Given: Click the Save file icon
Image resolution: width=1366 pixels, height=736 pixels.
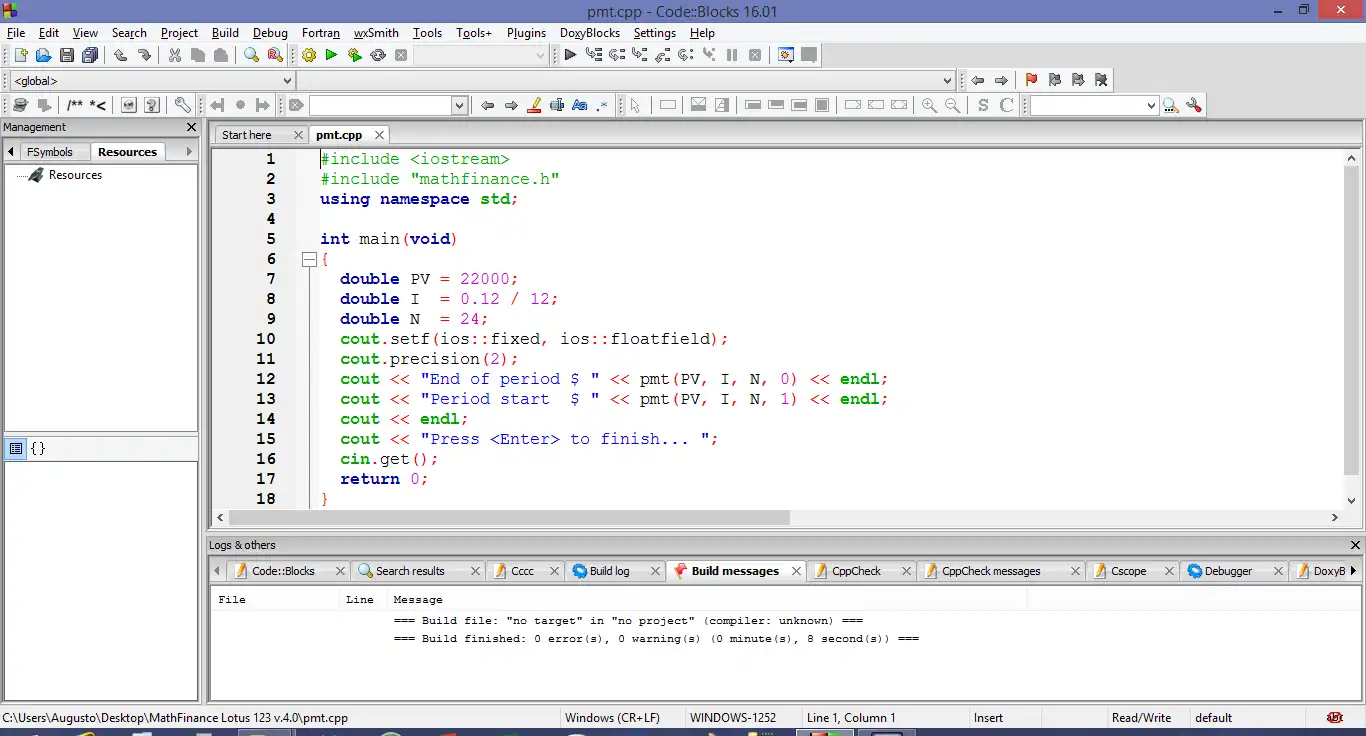Looking at the screenshot, I should coord(66,56).
